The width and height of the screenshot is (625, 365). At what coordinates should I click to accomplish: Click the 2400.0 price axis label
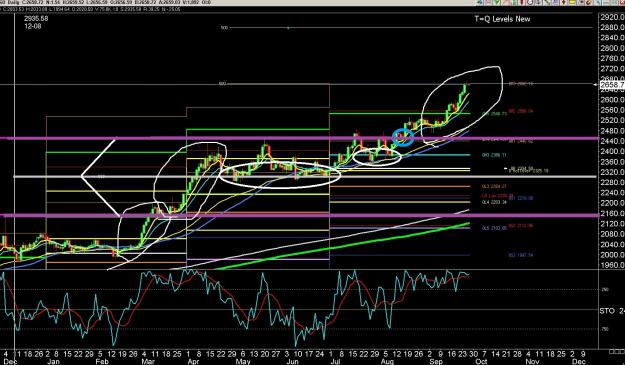pyautogui.click(x=612, y=151)
